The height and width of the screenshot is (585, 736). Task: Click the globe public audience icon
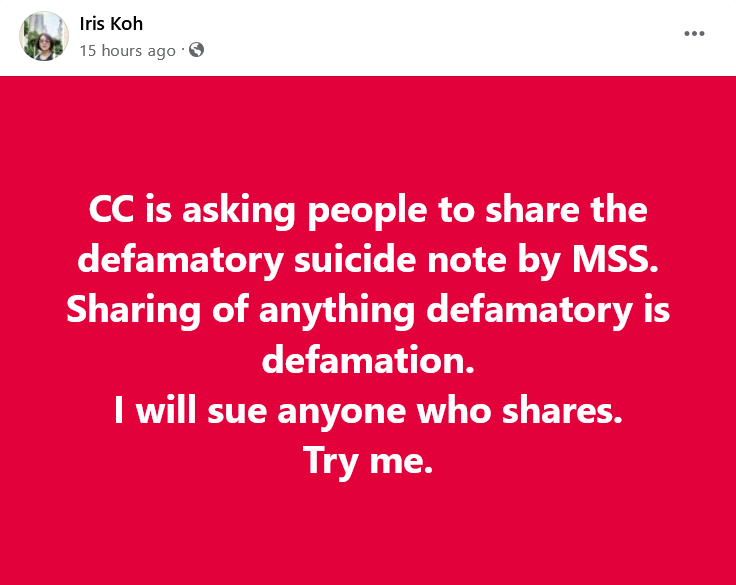pyautogui.click(x=197, y=49)
